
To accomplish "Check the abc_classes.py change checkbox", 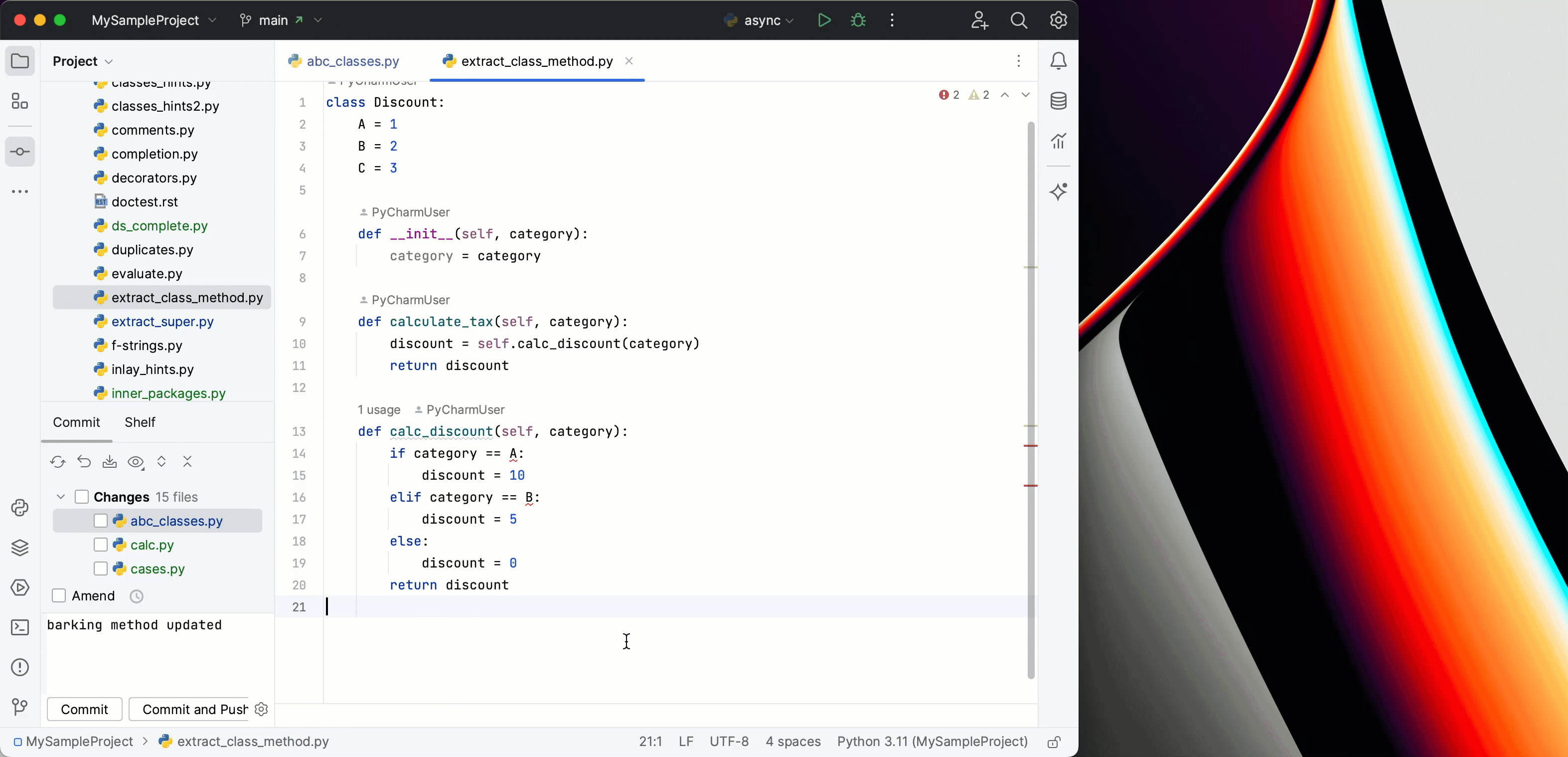I will pyautogui.click(x=101, y=521).
